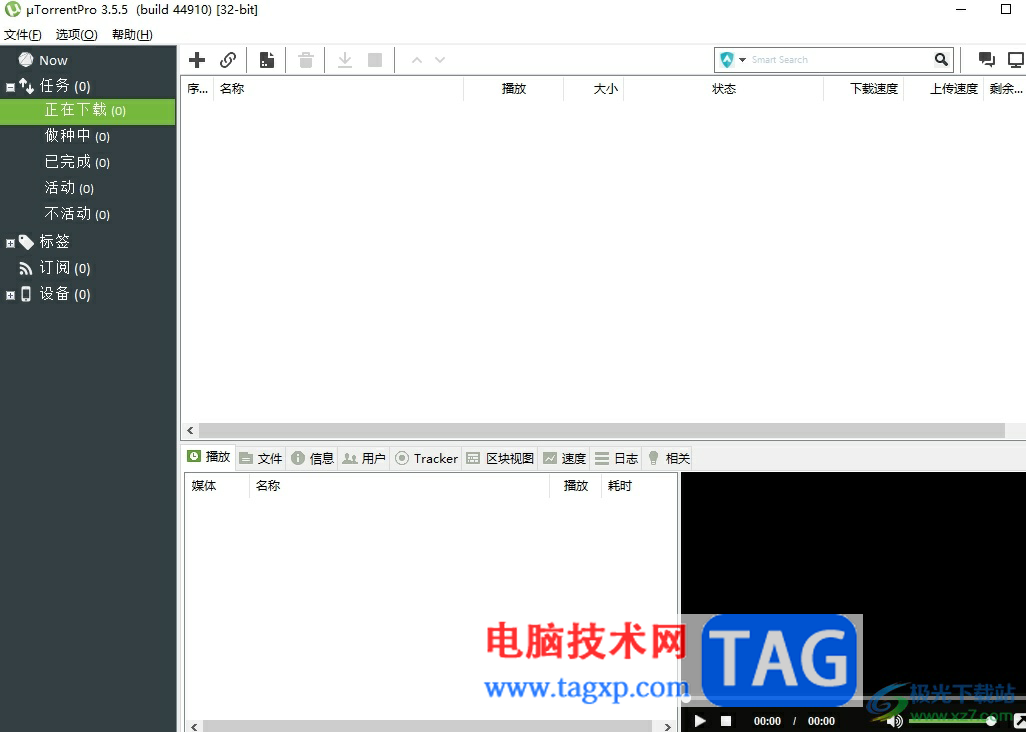Stop playback in the media player
The image size is (1026, 732).
coord(726,721)
